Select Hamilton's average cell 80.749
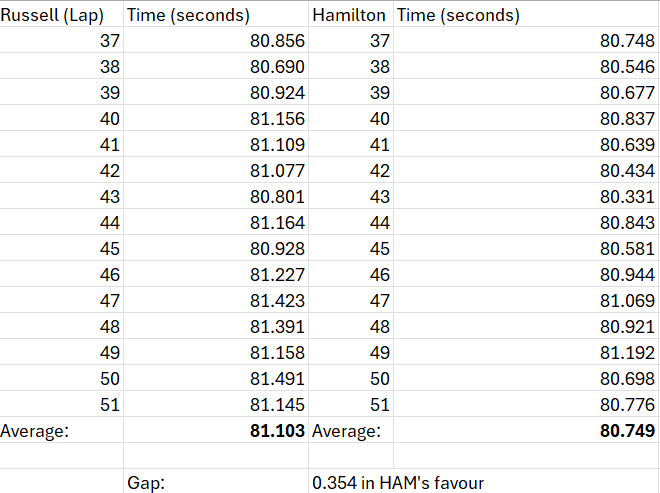660x493 pixels. [x=526, y=430]
